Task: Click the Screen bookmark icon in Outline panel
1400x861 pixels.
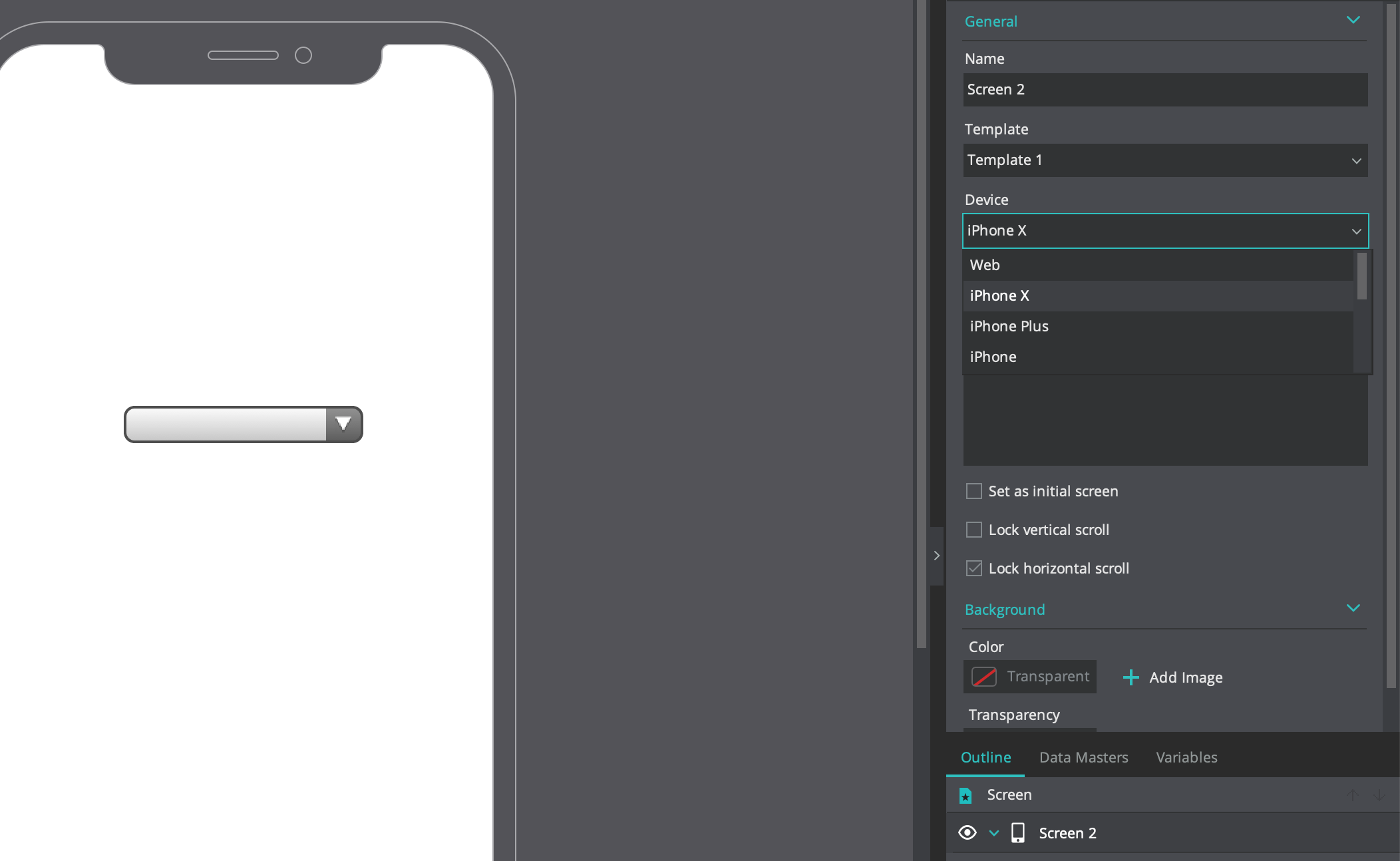Action: tap(965, 794)
